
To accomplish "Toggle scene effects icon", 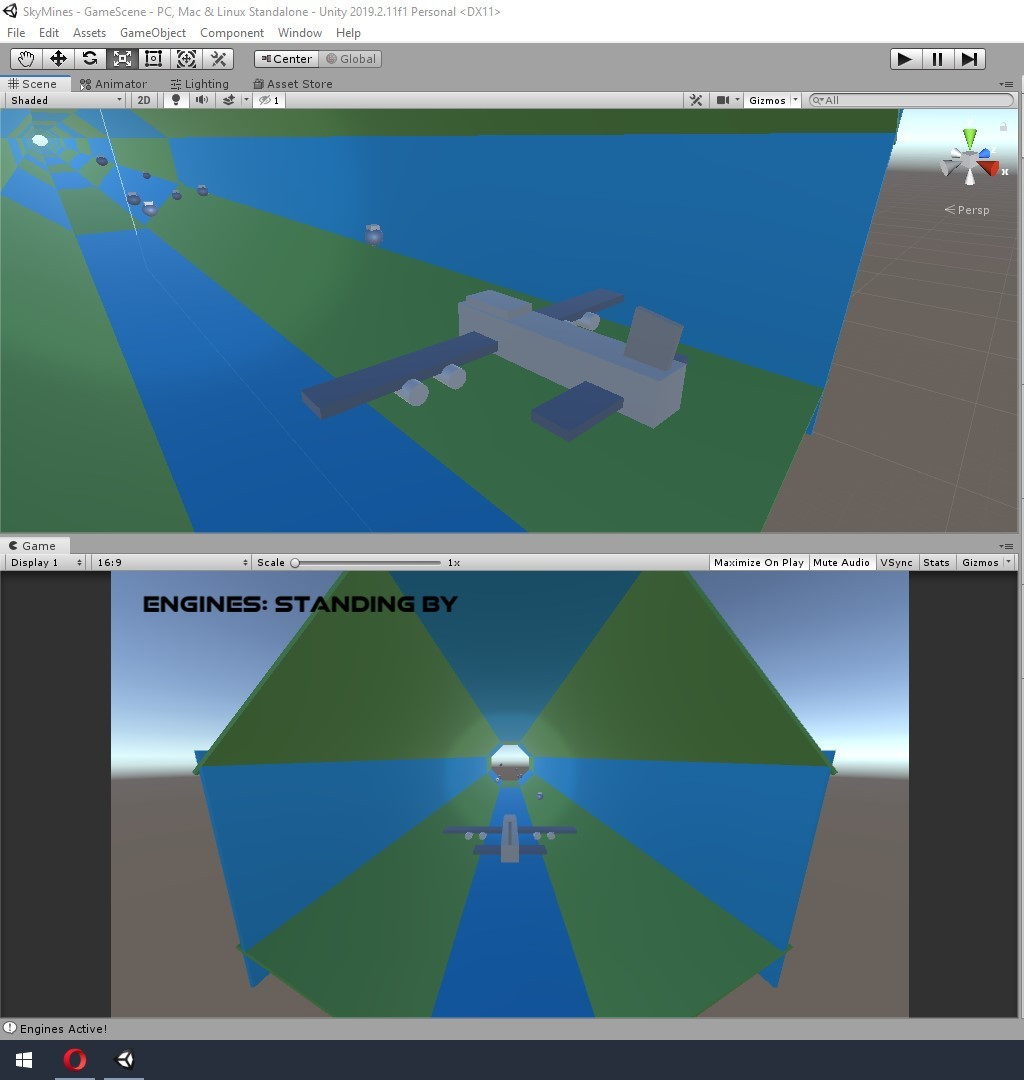I will 228,100.
